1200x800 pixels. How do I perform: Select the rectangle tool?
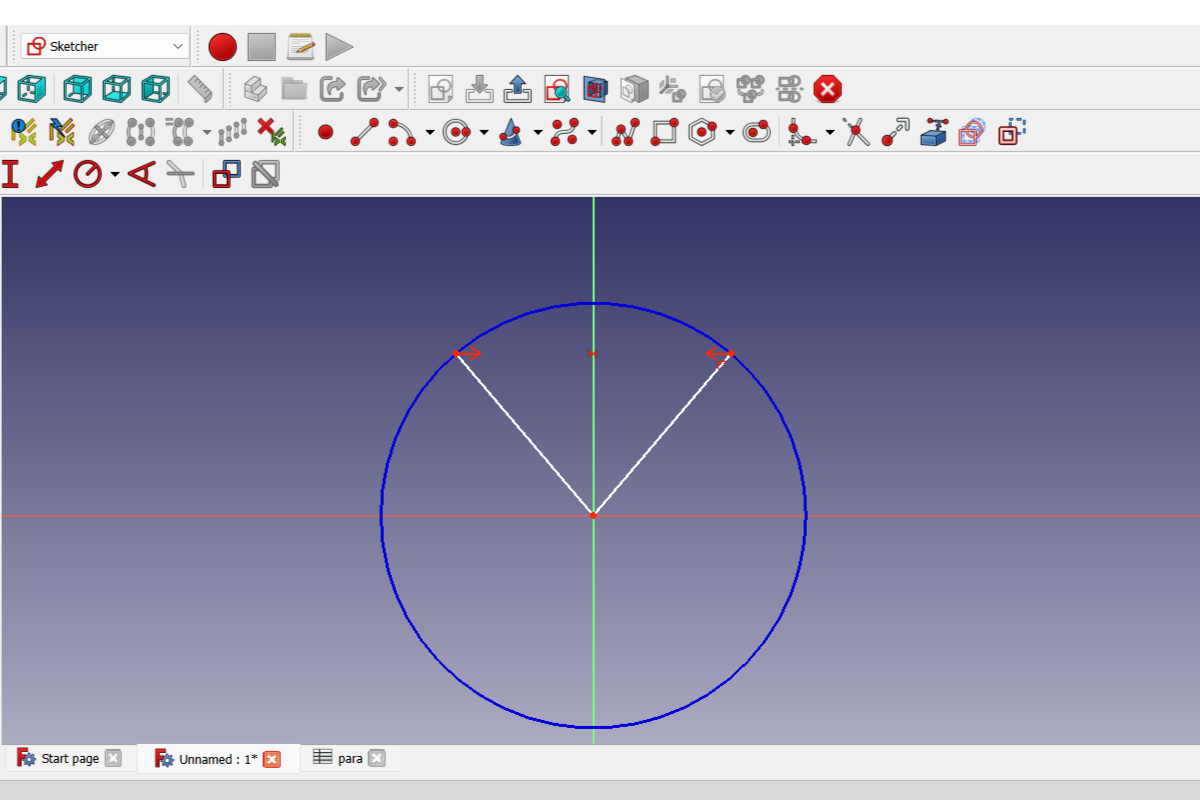pos(666,130)
